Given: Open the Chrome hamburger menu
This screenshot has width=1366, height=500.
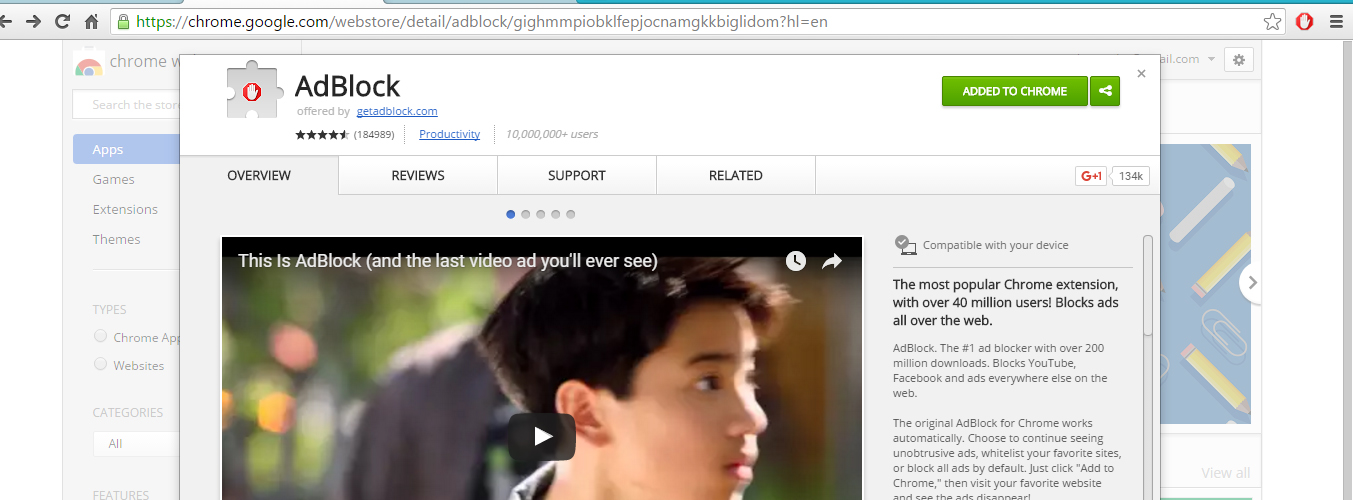Looking at the screenshot, I should click(1336, 21).
